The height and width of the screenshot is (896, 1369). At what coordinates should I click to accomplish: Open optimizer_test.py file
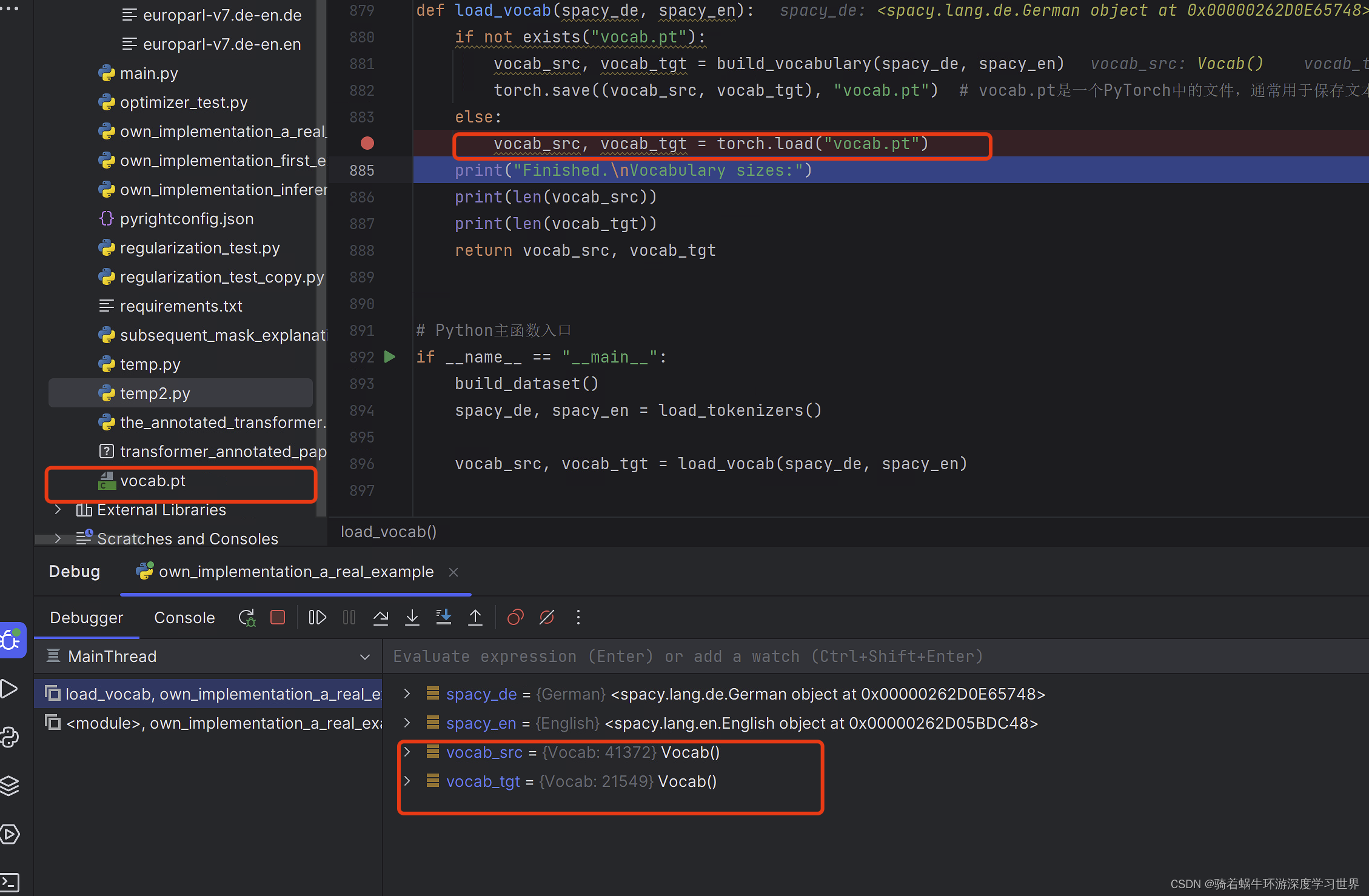coord(184,102)
